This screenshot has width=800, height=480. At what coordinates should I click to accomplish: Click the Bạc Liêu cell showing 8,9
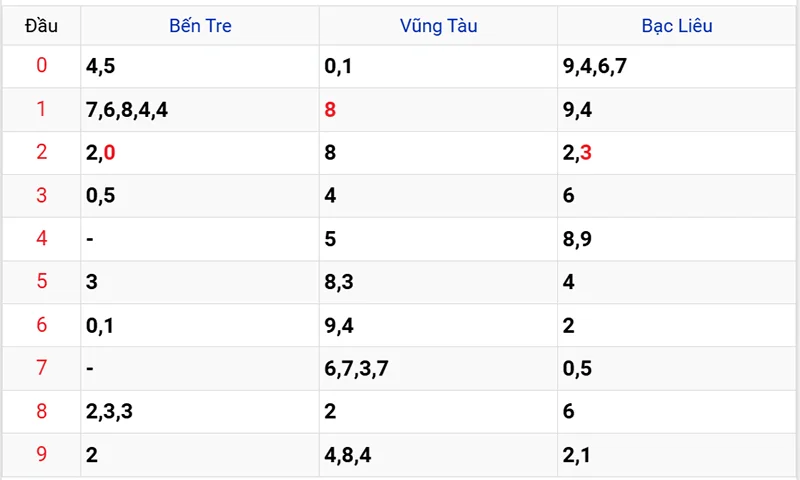[577, 239]
